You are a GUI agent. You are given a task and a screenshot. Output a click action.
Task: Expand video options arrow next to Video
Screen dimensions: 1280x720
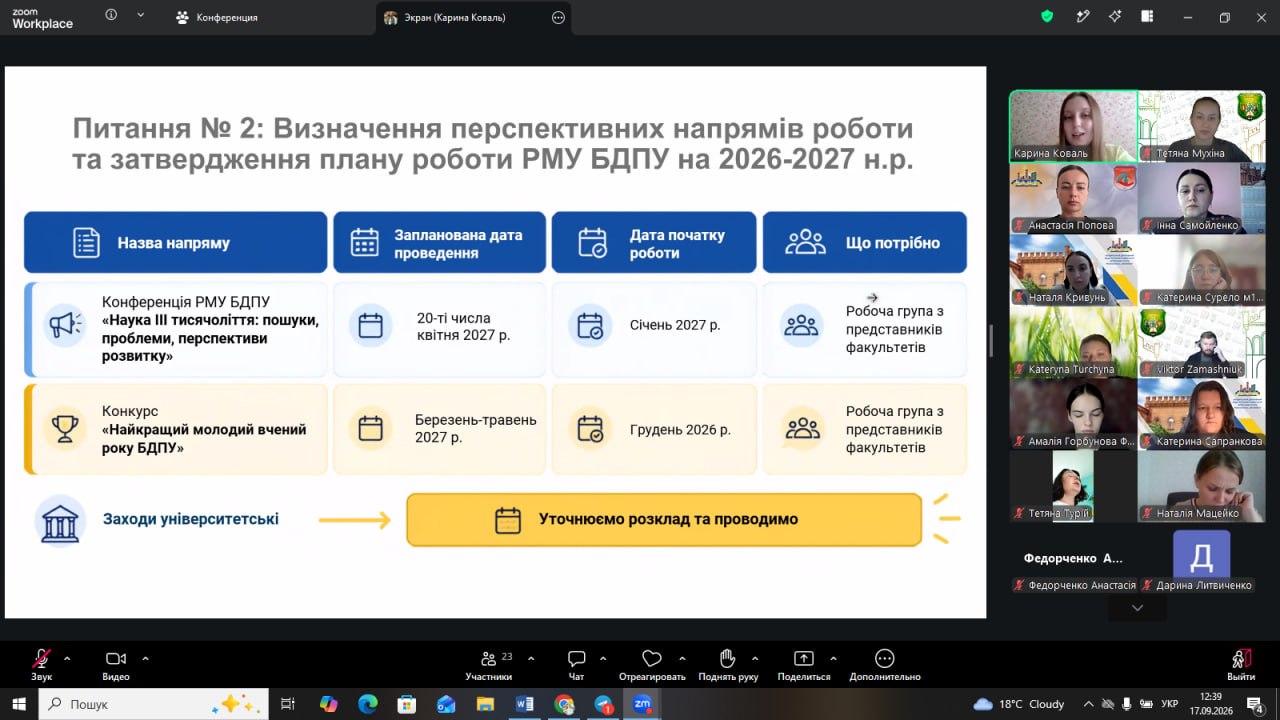pyautogui.click(x=145, y=658)
